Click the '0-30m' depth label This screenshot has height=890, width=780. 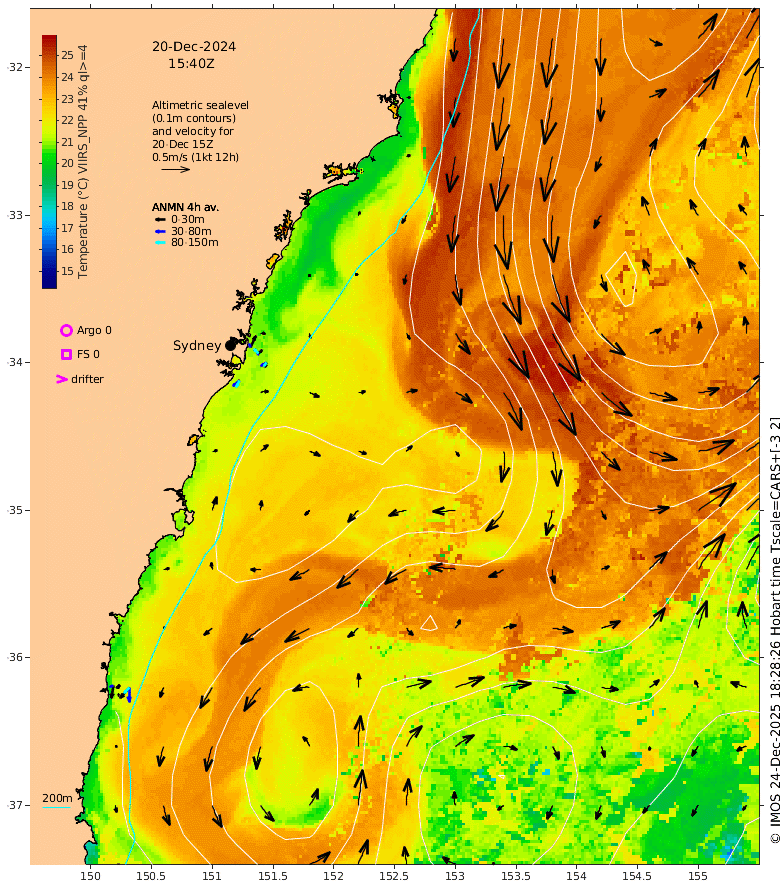[188, 219]
